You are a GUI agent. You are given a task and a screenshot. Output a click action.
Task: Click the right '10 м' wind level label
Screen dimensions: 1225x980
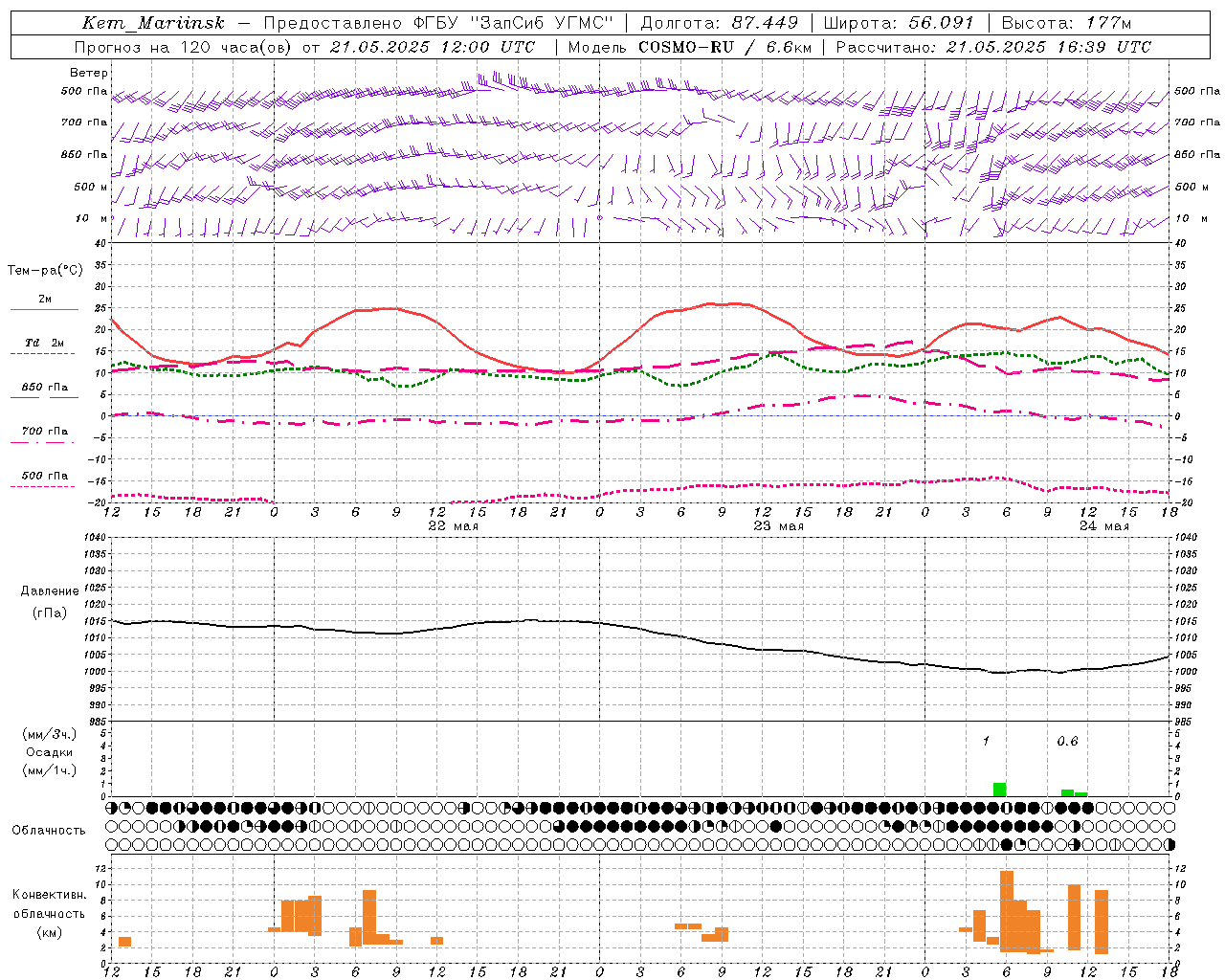click(x=1191, y=218)
